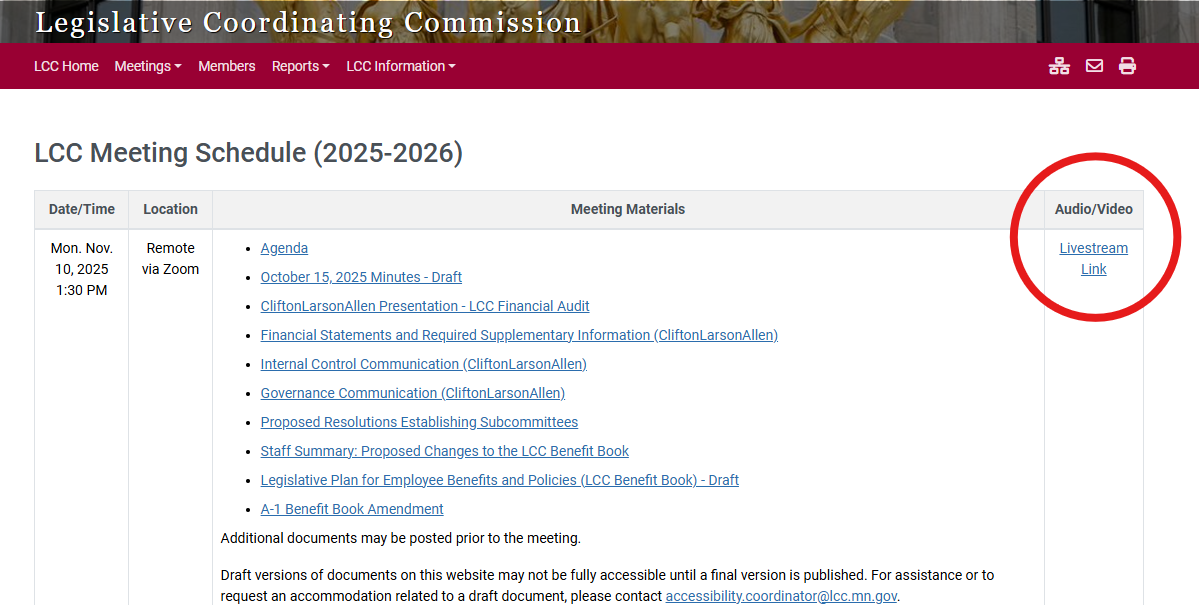
Task: Open the Reports dropdown
Action: 300,66
